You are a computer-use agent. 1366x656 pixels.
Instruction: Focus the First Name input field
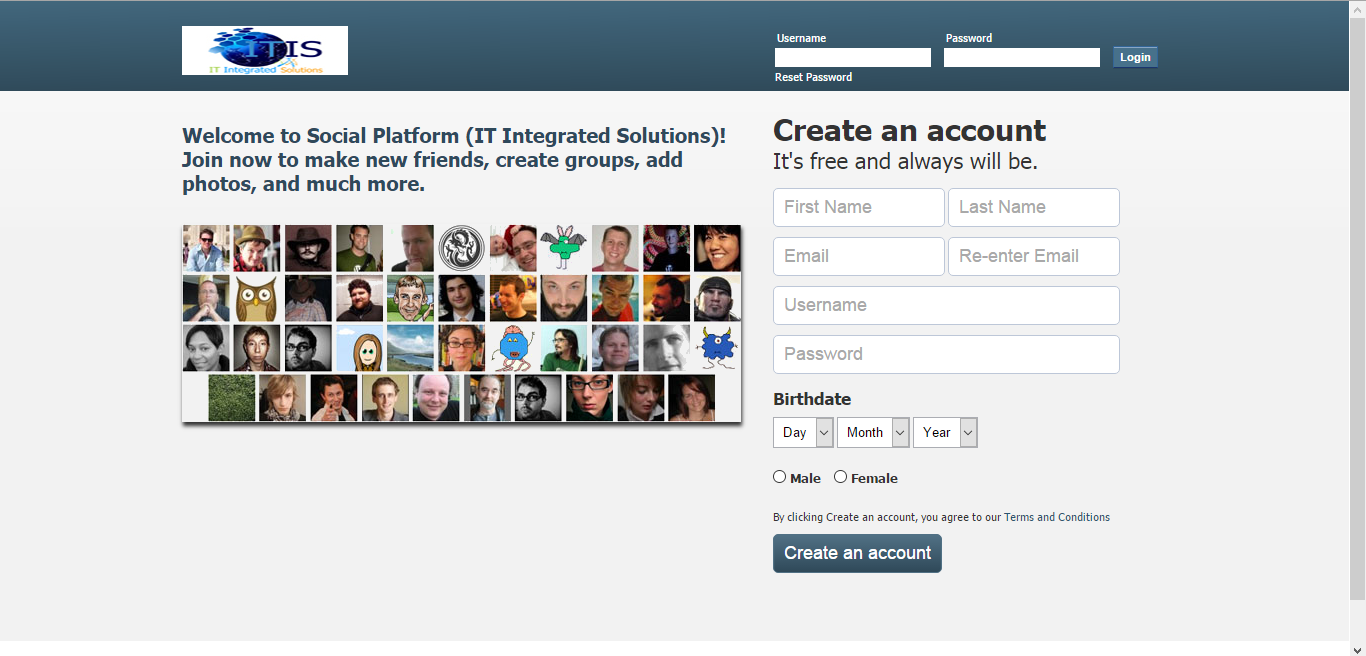pyautogui.click(x=858, y=207)
